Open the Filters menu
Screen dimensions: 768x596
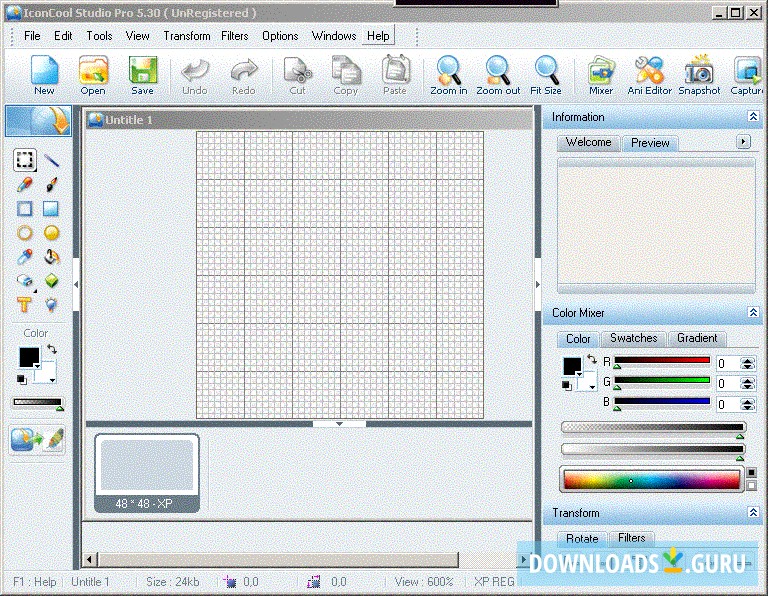click(235, 36)
